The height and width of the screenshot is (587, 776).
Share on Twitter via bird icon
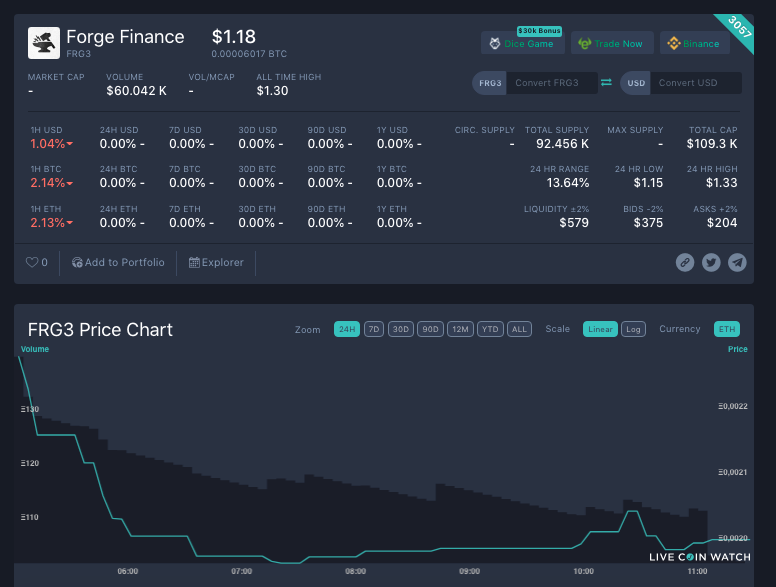[711, 262]
